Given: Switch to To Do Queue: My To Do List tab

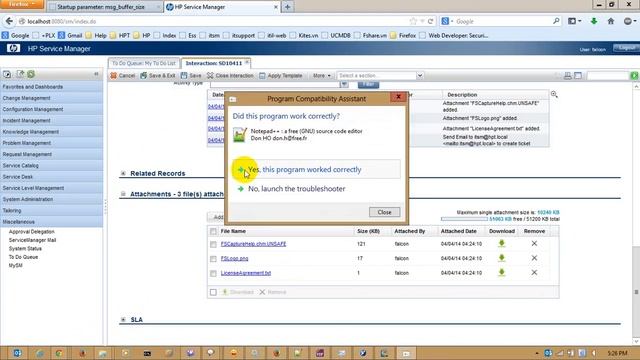Looking at the screenshot, I should pos(144,63).
